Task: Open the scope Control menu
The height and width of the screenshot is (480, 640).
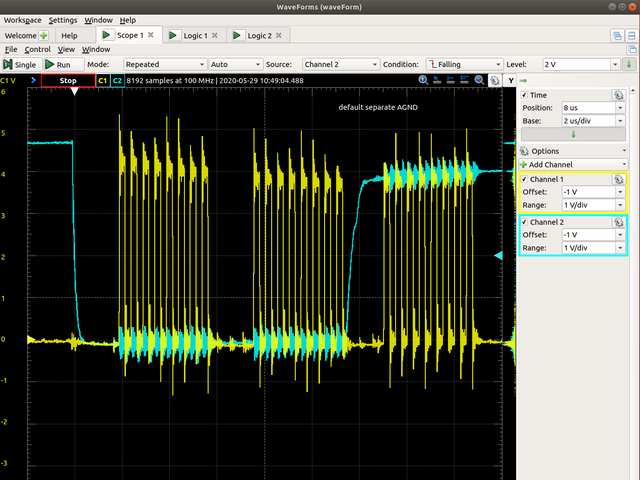Action: tap(38, 49)
